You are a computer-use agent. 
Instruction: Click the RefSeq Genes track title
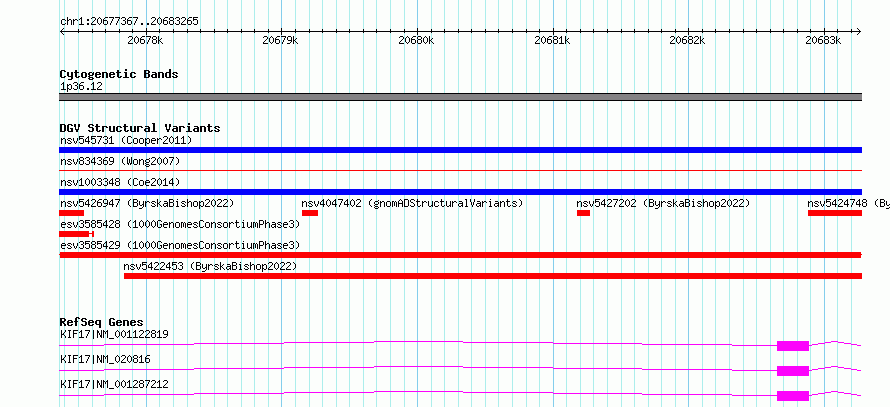click(102, 322)
